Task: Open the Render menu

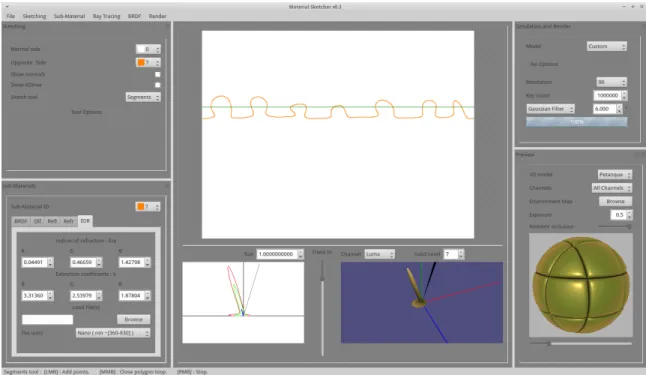Action: point(157,16)
